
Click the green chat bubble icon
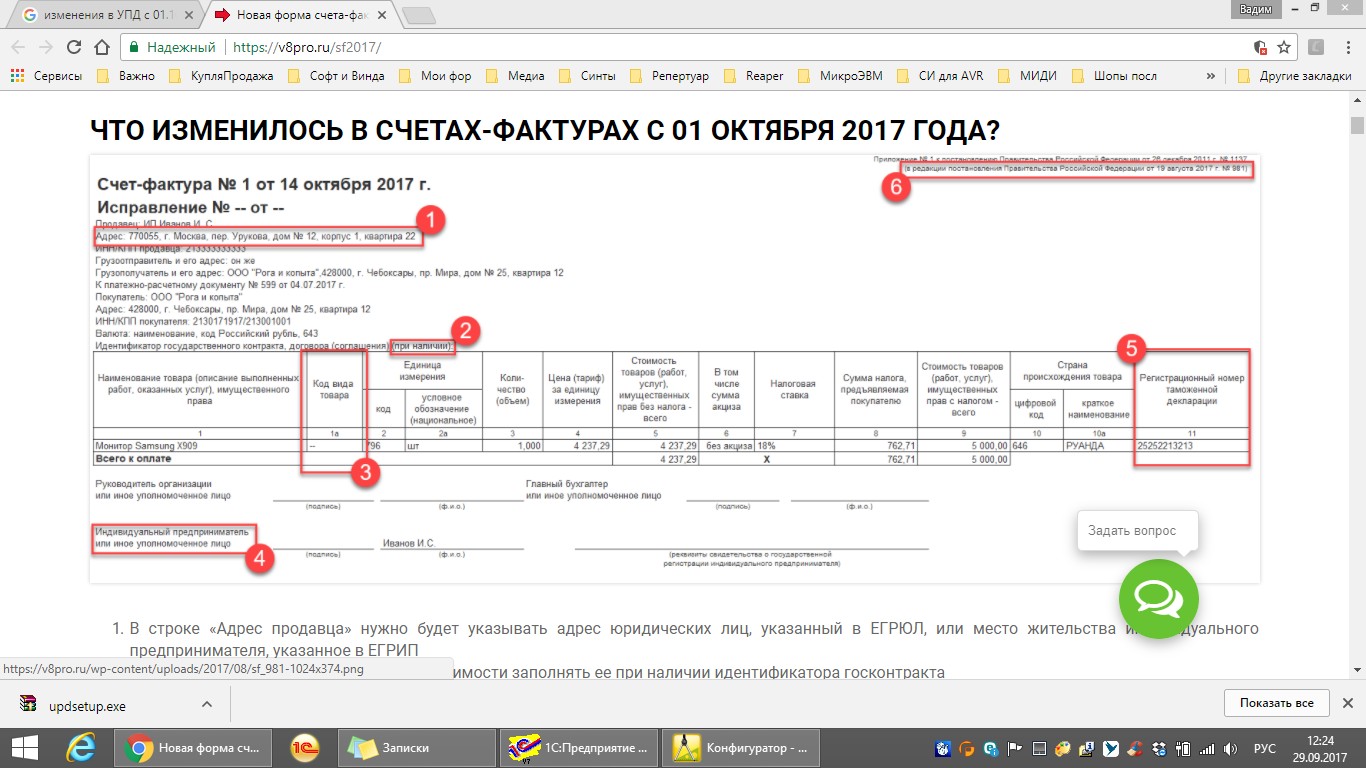(x=1158, y=600)
